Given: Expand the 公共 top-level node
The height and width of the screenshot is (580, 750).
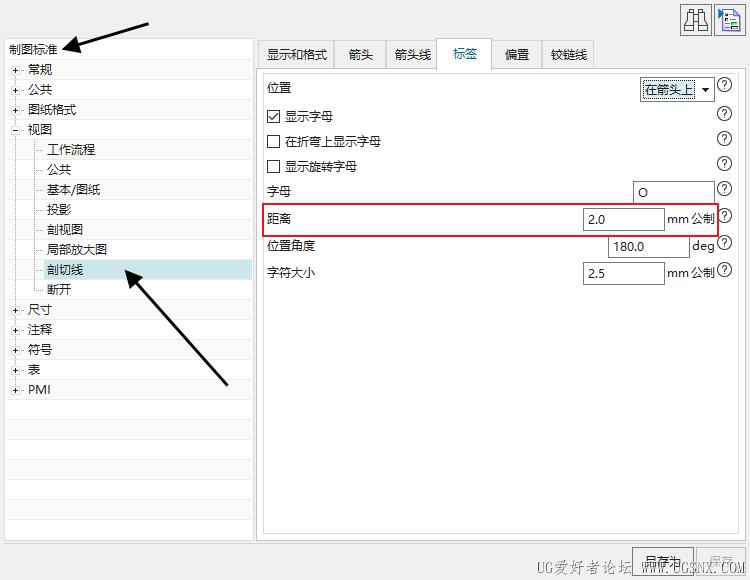Looking at the screenshot, I should pos(15,90).
